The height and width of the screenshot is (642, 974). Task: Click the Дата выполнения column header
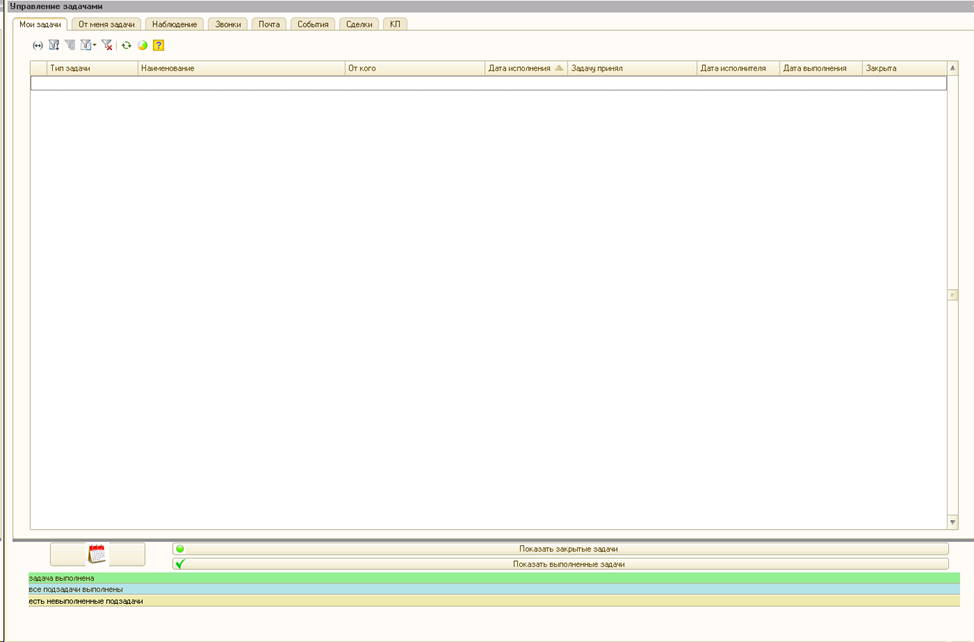[821, 68]
